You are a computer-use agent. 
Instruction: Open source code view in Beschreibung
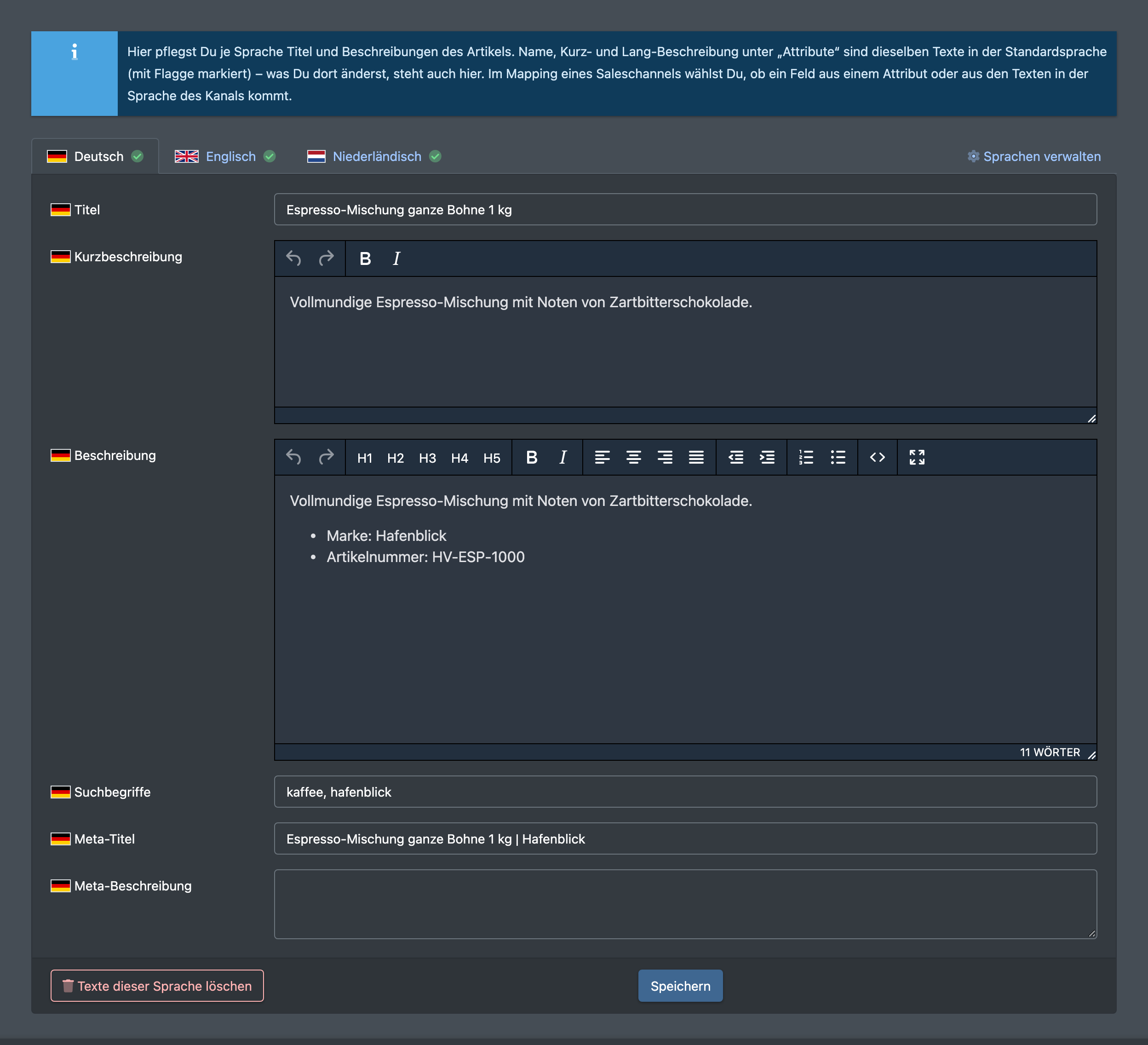pos(878,457)
